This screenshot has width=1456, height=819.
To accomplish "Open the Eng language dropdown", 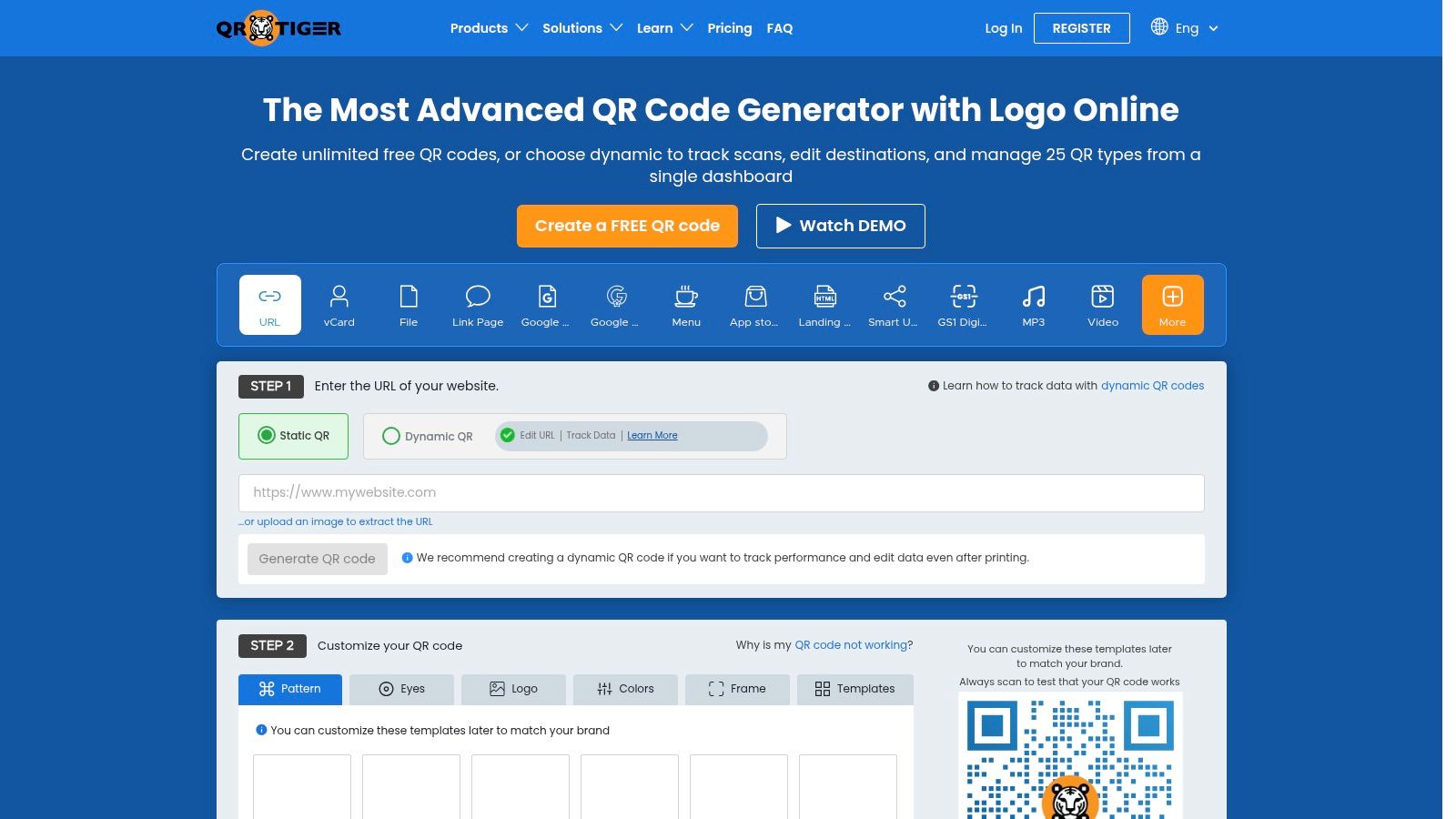I will [1196, 28].
